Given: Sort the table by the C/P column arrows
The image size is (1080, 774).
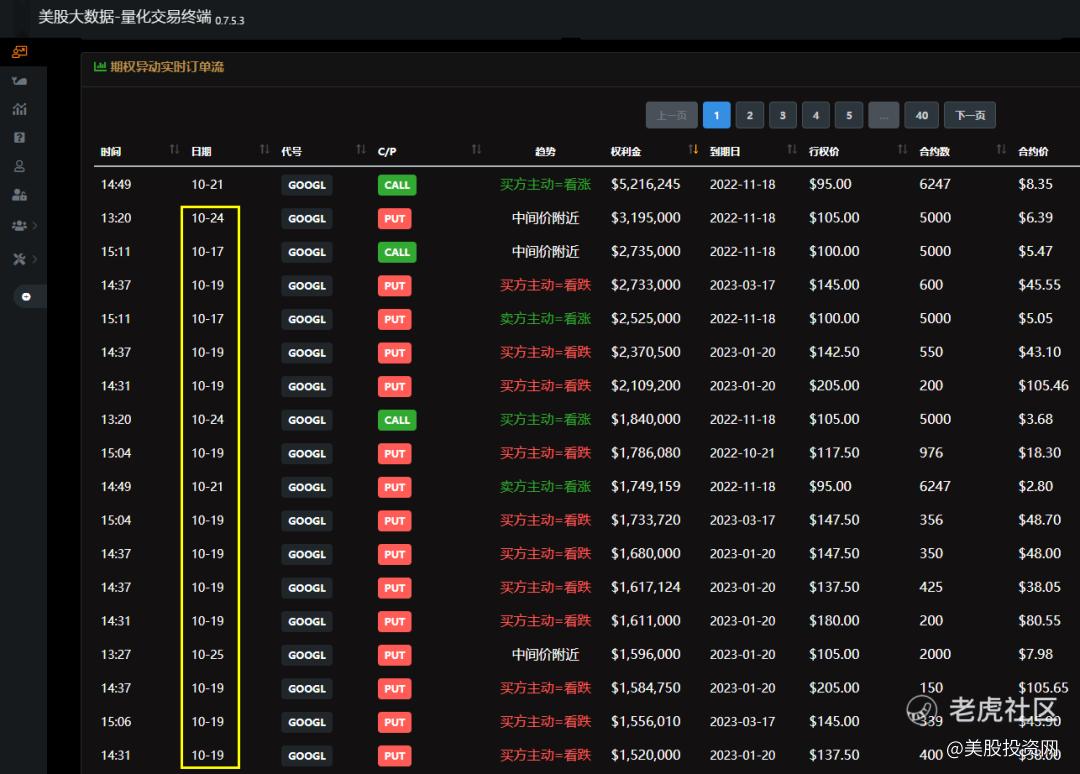Looking at the screenshot, I should [x=477, y=149].
